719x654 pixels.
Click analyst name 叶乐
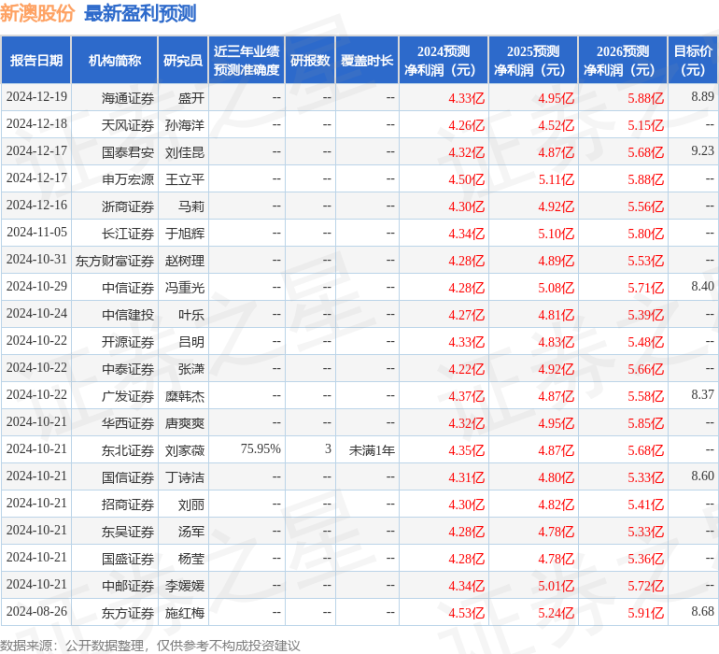click(191, 315)
